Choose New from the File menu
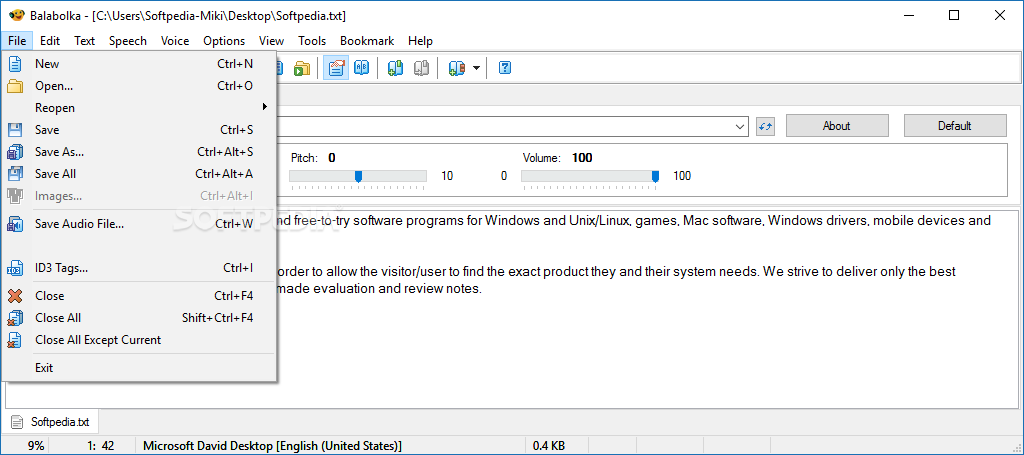1024x455 pixels. 139,63
